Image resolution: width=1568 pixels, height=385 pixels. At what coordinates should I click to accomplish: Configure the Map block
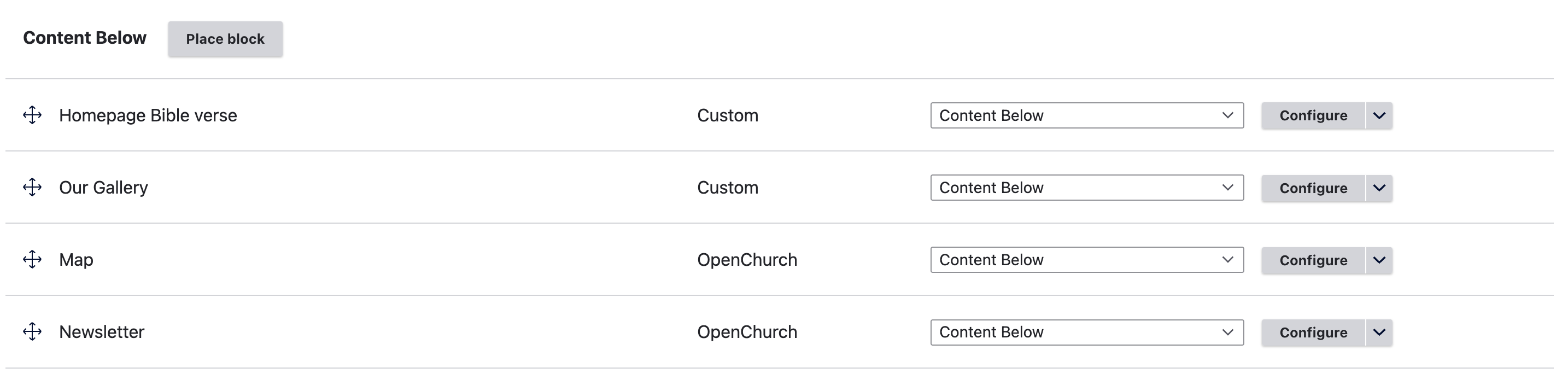(1313, 260)
